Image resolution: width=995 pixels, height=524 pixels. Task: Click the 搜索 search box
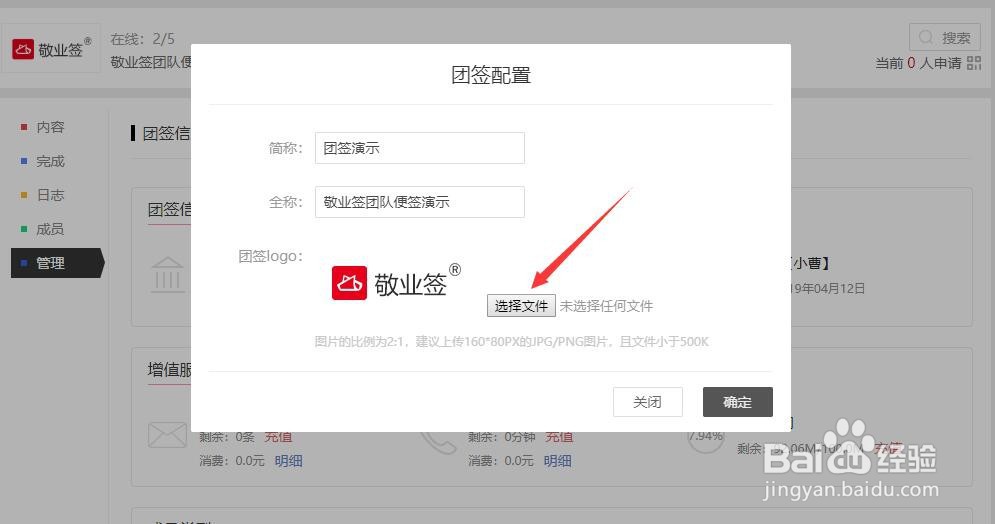pyautogui.click(x=945, y=37)
